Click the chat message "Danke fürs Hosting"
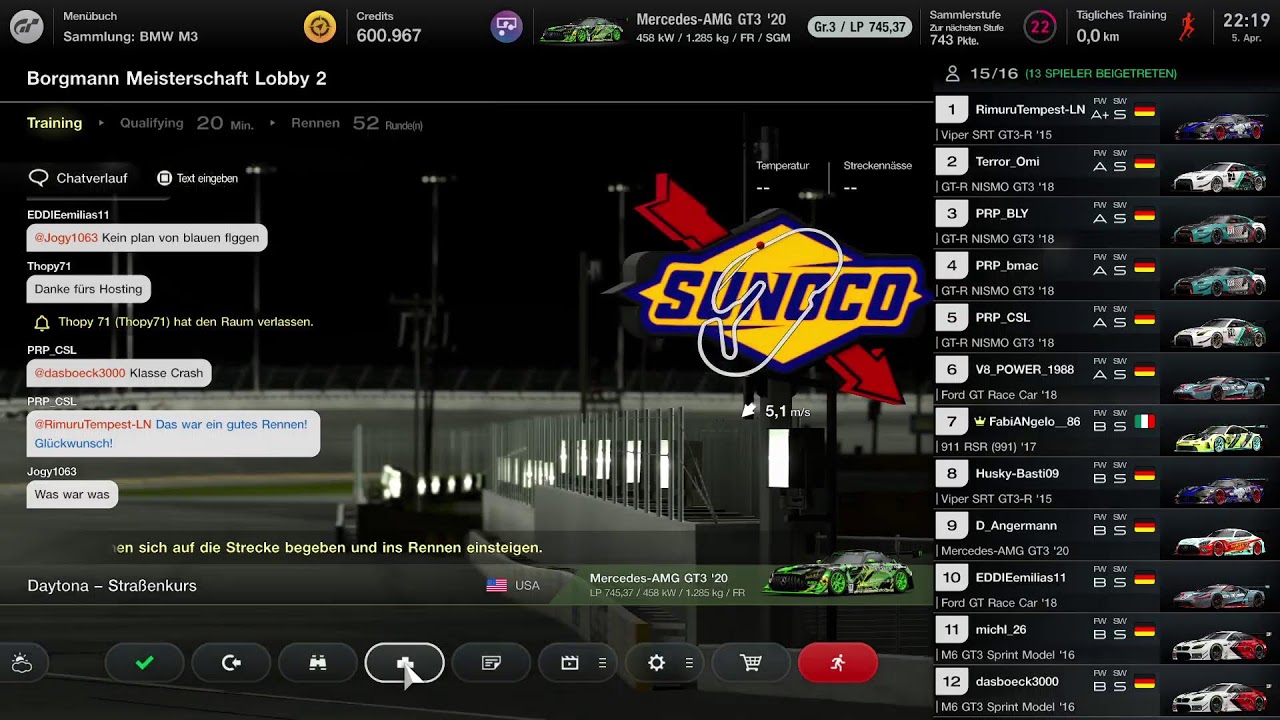Image resolution: width=1280 pixels, height=720 pixels. tap(88, 289)
